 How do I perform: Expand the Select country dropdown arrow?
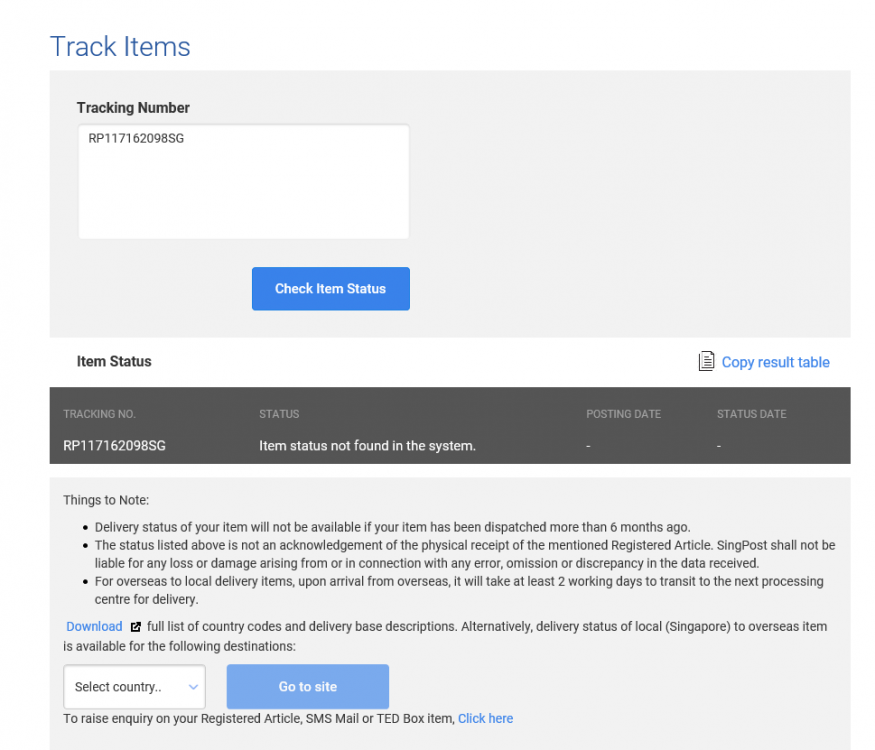(x=194, y=687)
